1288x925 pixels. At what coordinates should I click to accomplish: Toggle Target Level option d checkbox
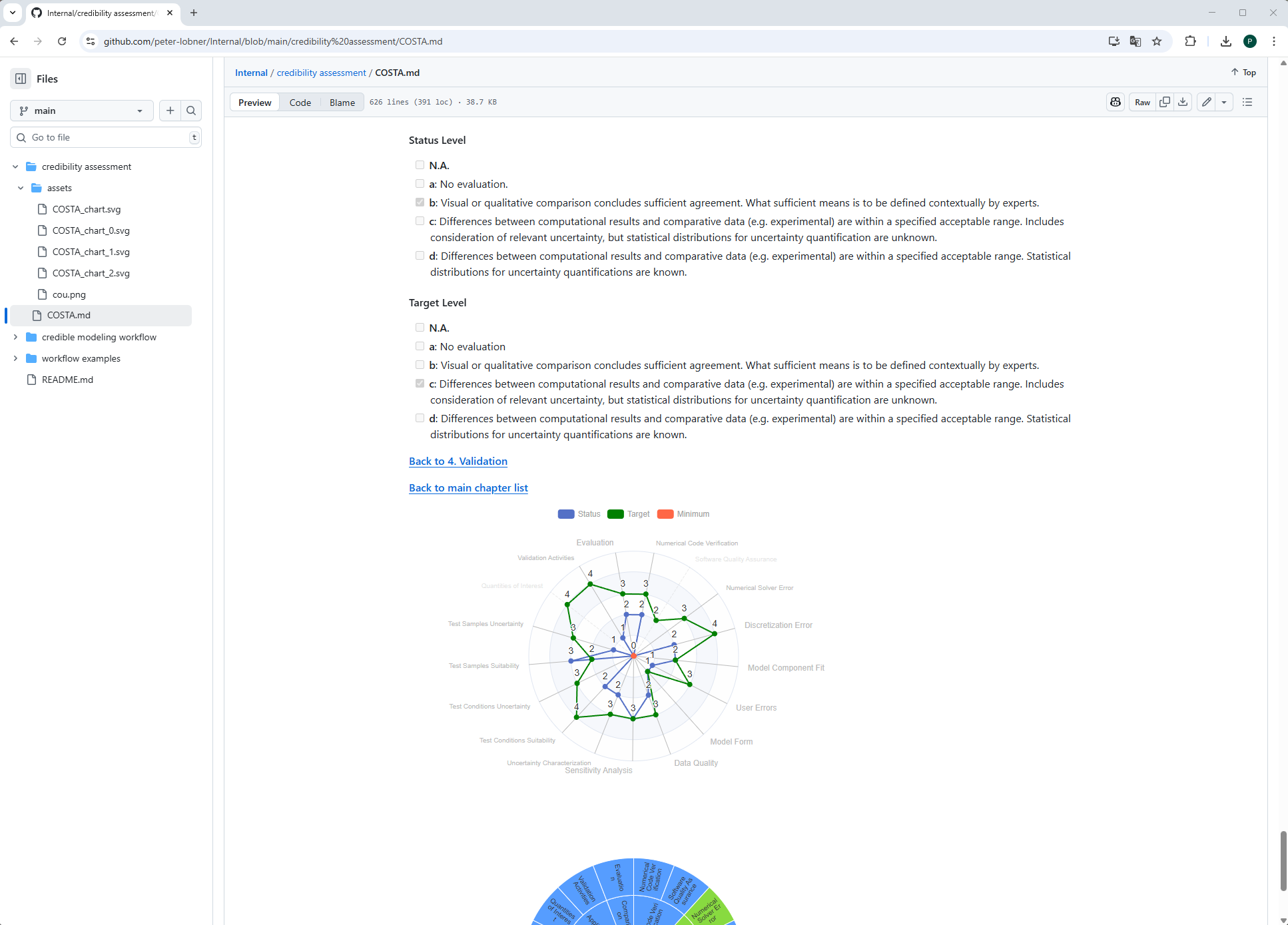pyautogui.click(x=420, y=418)
